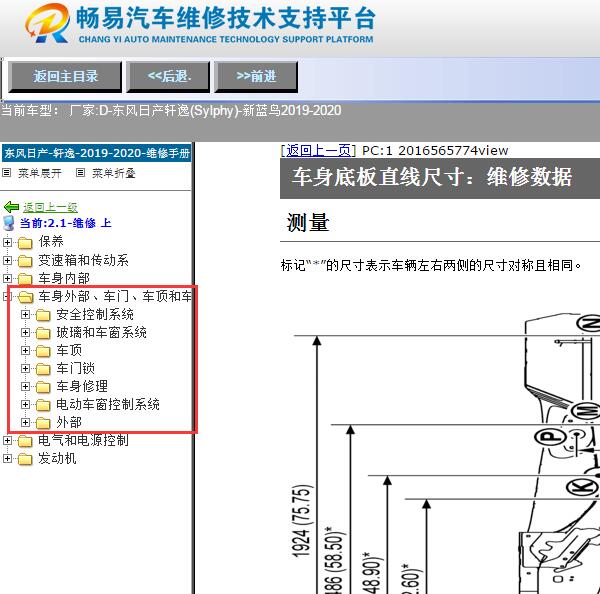The image size is (600, 594).
Task: Expand the 车身内部 tree node
Action: (x=7, y=278)
